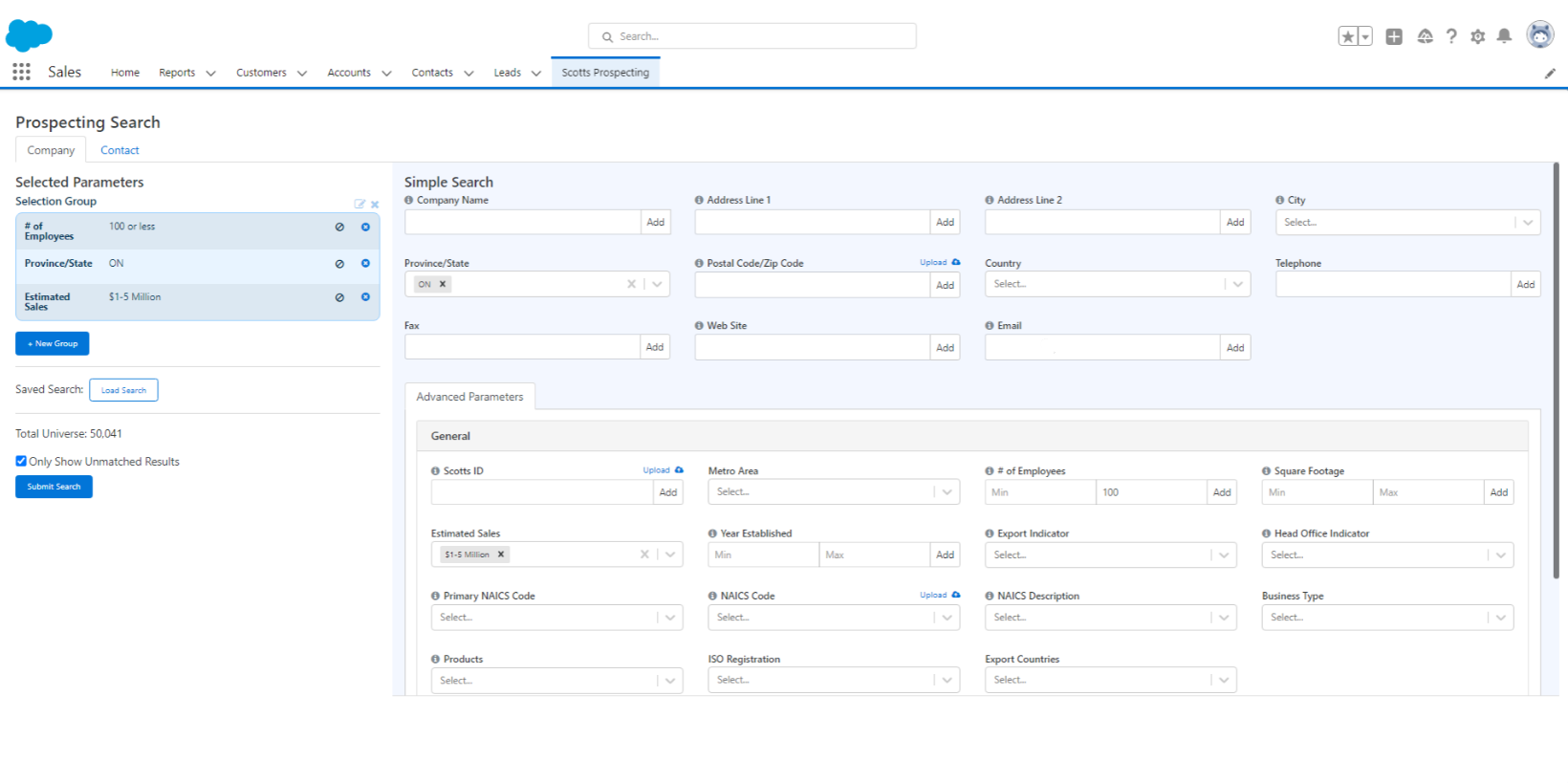Screen dimensions: 1568x783
Task: Click the page vertical scrollbar
Action: [1557, 371]
